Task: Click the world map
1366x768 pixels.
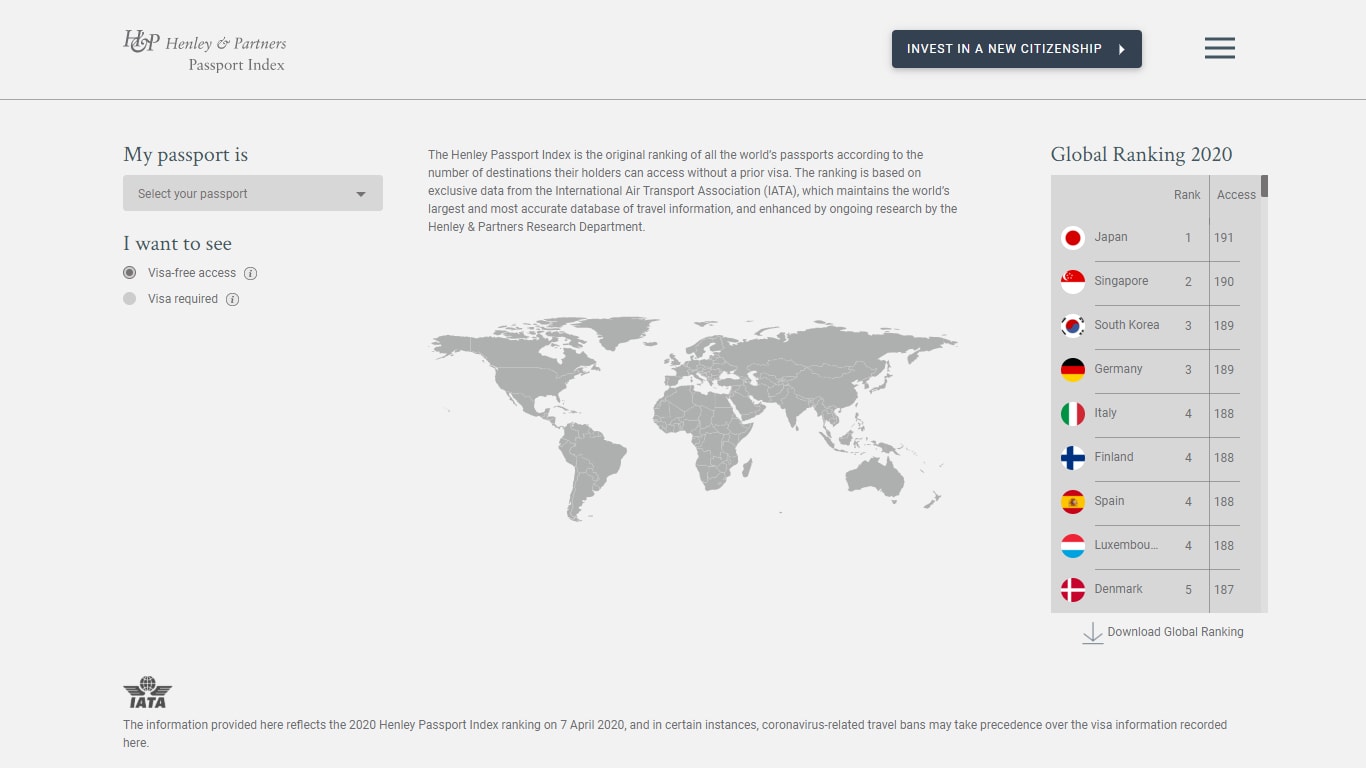Action: pyautogui.click(x=693, y=418)
